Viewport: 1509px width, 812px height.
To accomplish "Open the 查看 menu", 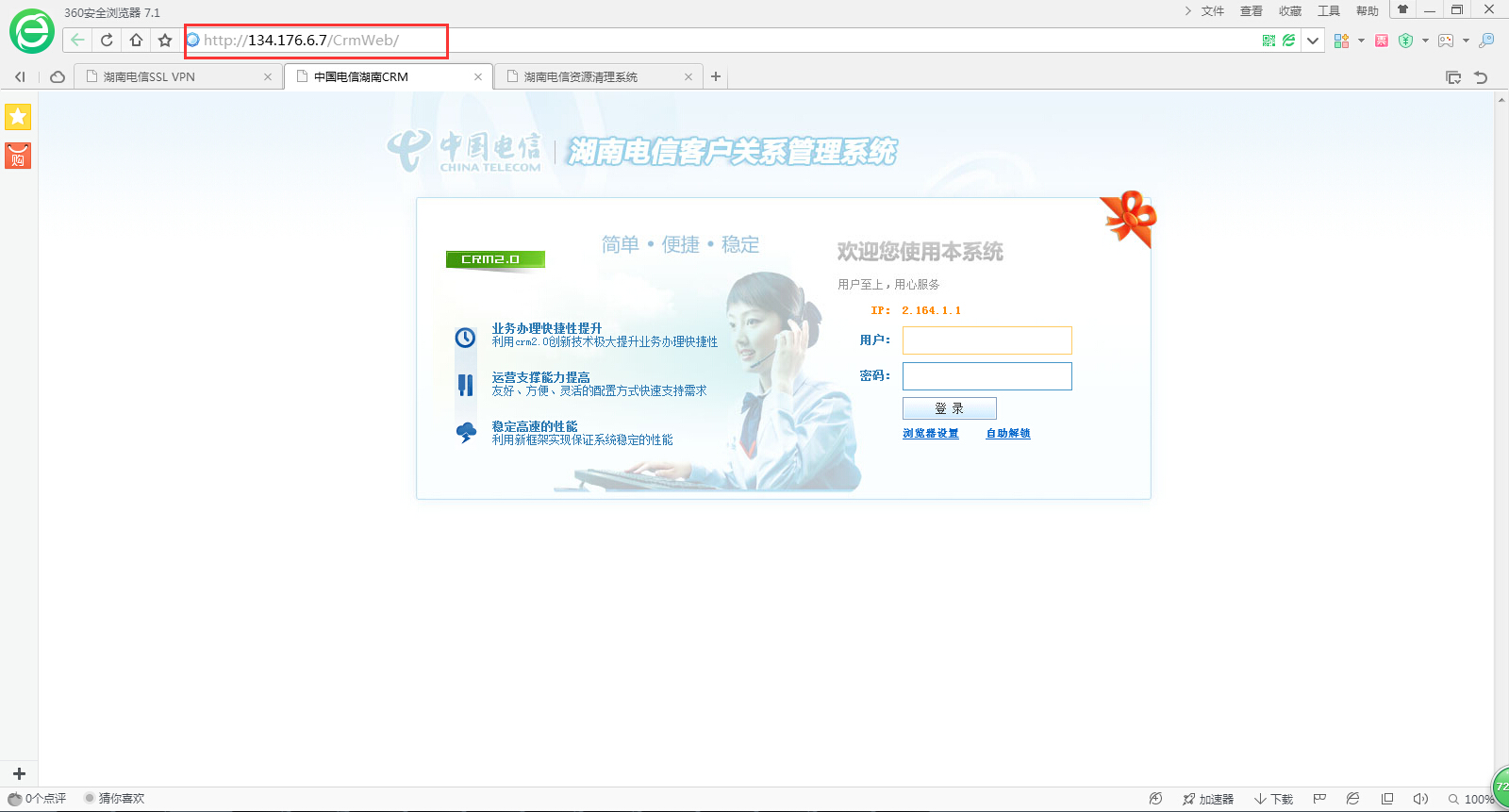I will tap(1252, 11).
